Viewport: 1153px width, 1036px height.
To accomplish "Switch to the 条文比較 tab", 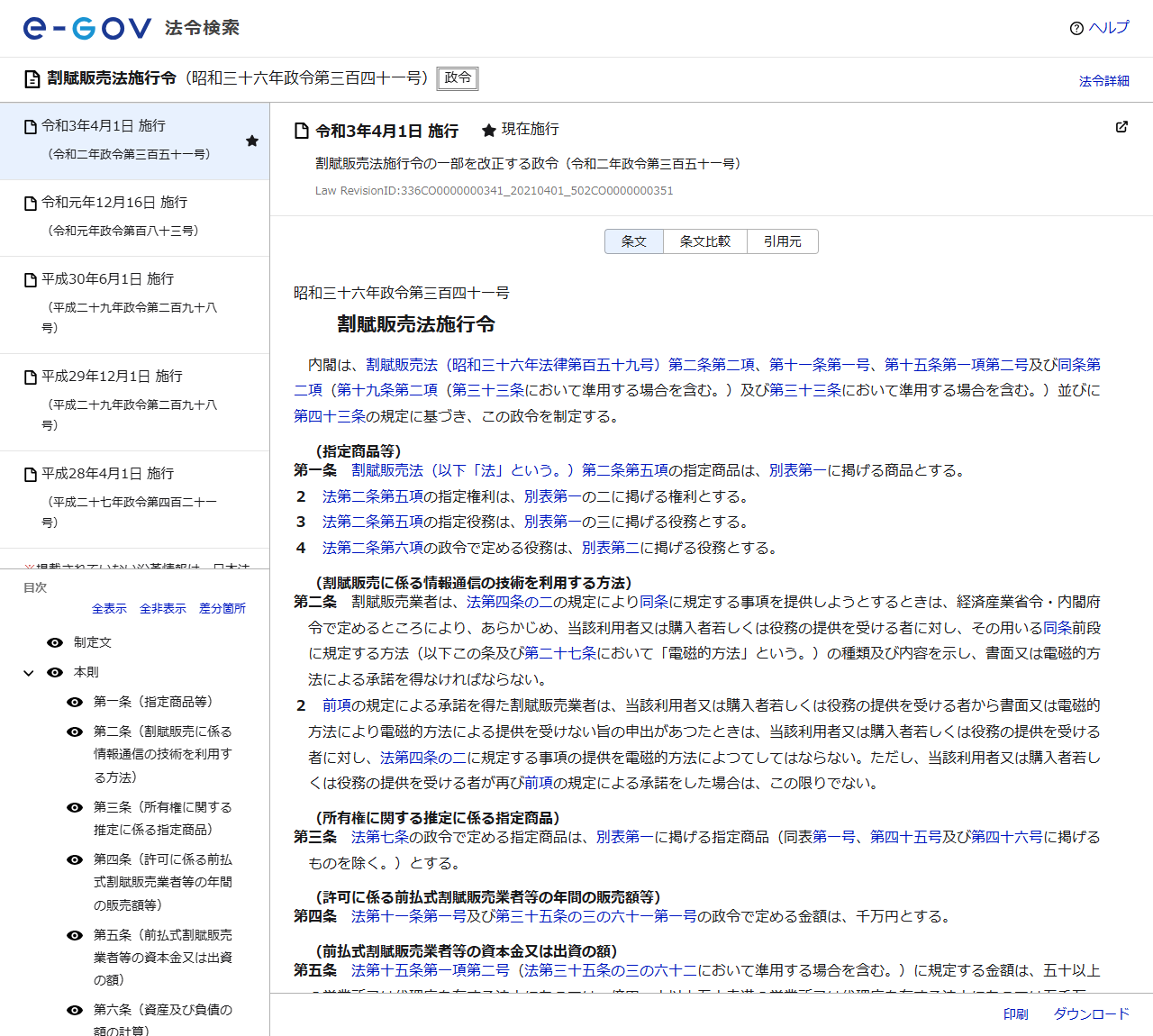I will point(705,241).
